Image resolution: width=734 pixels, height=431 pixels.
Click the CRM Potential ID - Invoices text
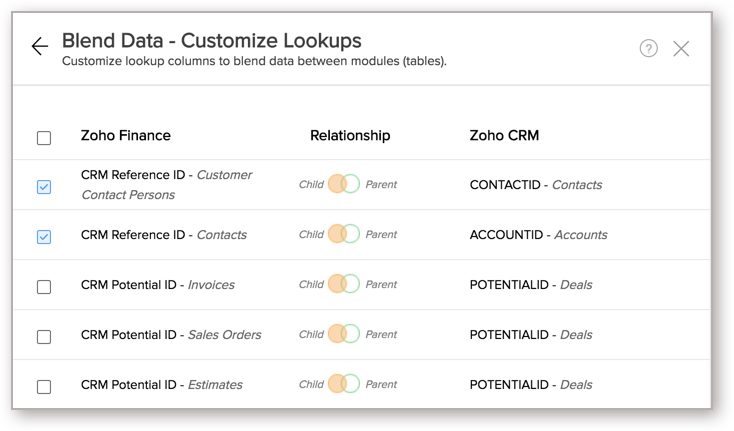point(158,285)
